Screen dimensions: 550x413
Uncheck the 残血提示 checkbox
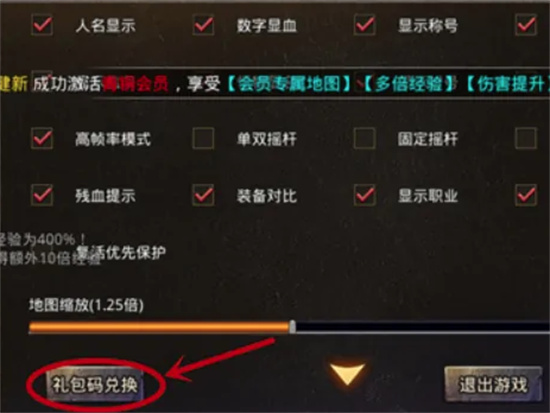pos(42,195)
